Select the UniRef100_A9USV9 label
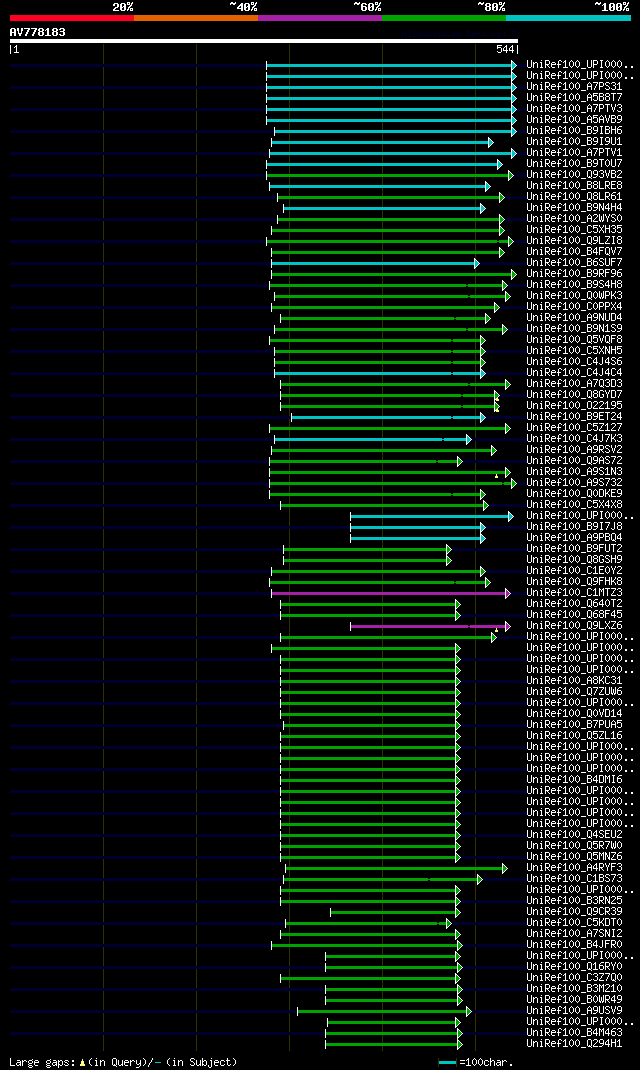 tap(574, 1010)
